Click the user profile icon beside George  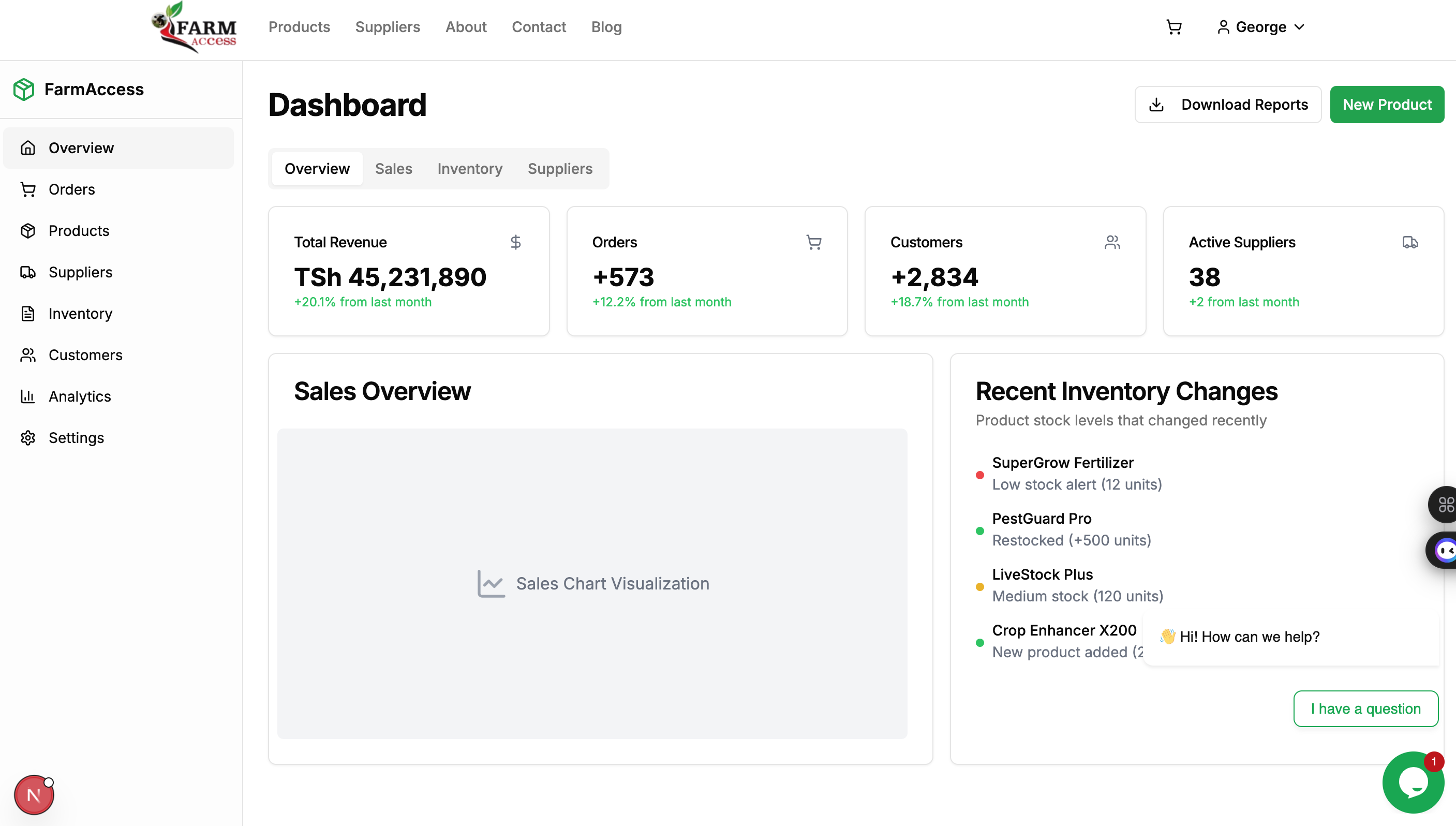pos(1223,27)
